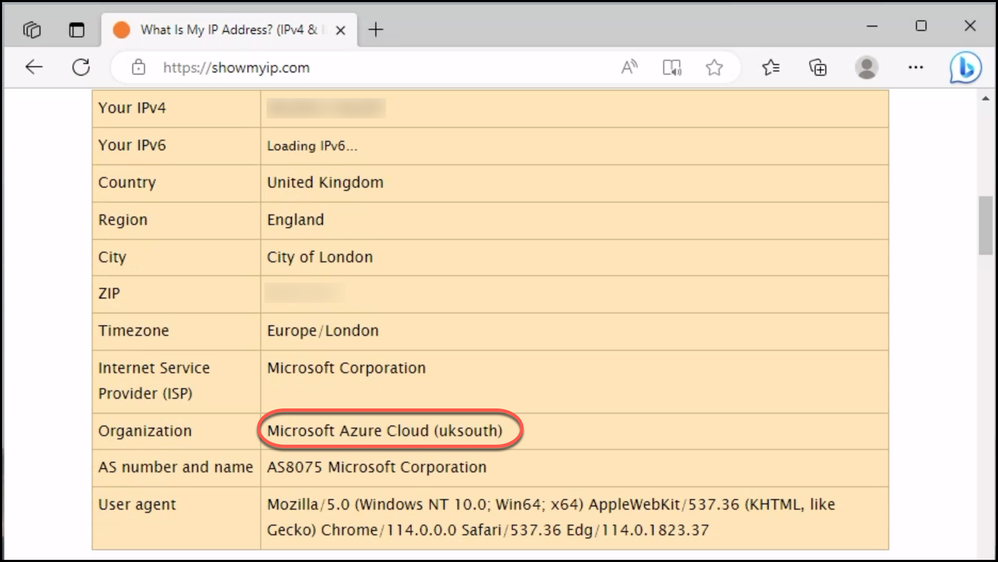Click the 'User agent' label cell

tap(176, 517)
